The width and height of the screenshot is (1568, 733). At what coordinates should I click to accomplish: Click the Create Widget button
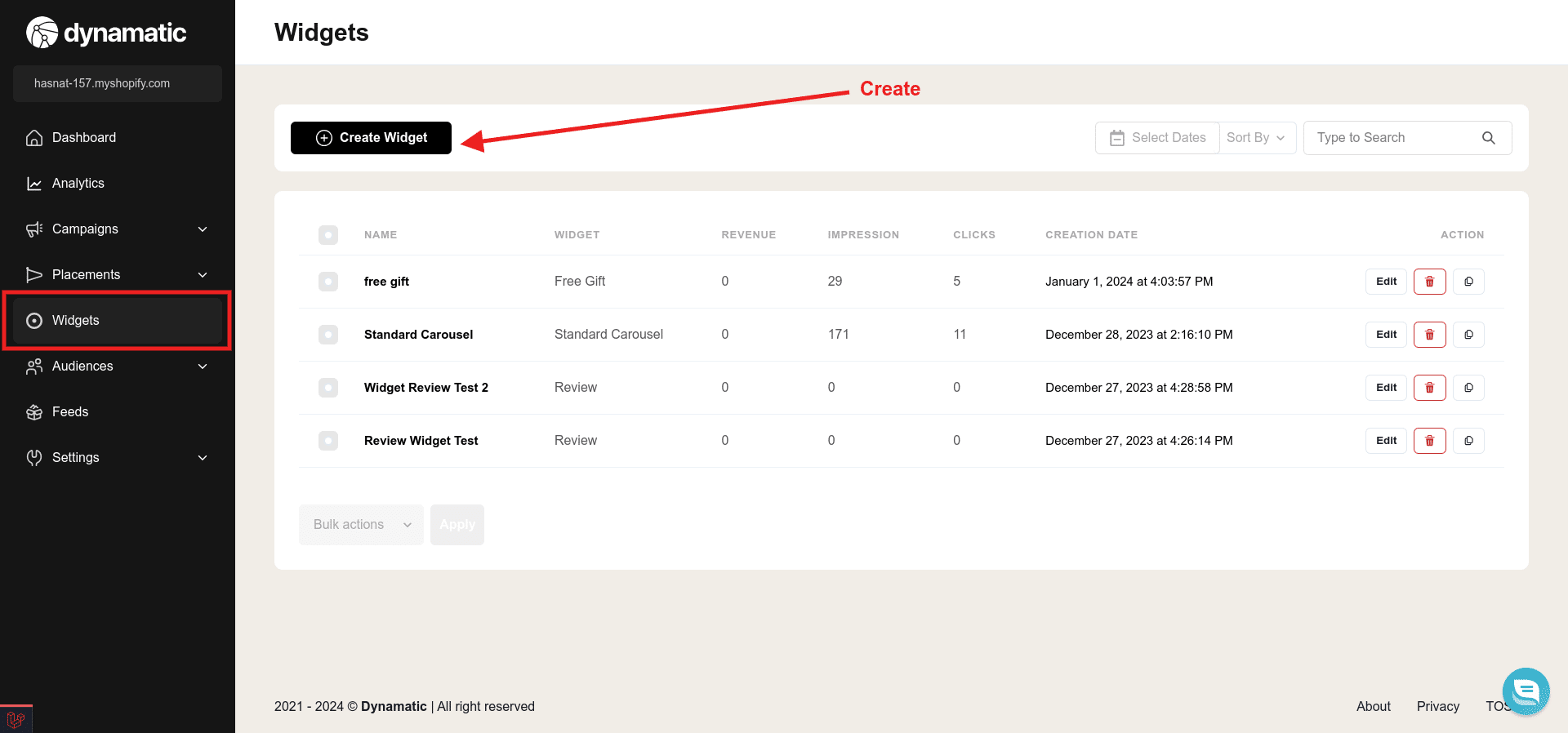click(x=371, y=138)
